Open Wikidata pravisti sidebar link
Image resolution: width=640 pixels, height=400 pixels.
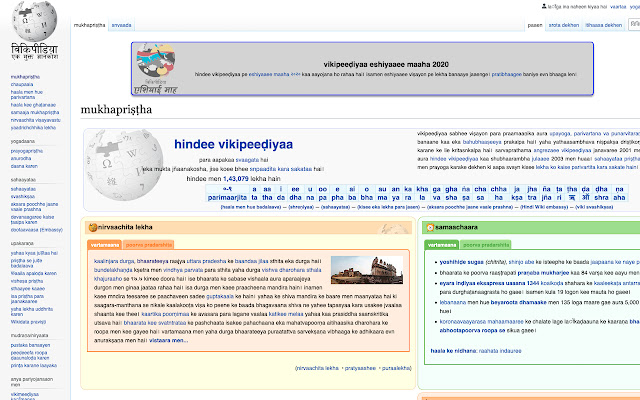click(29, 322)
